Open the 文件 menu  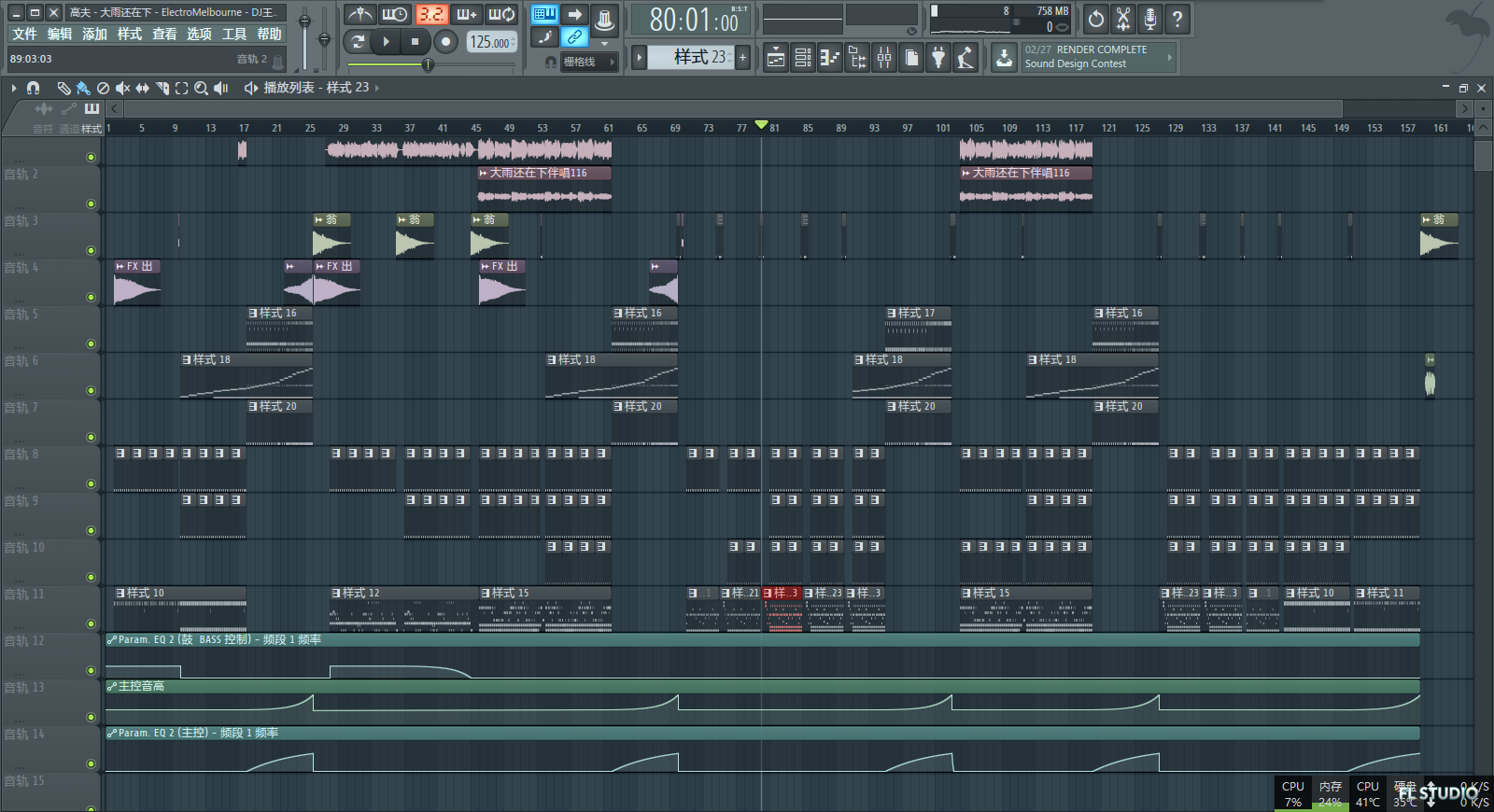point(24,35)
